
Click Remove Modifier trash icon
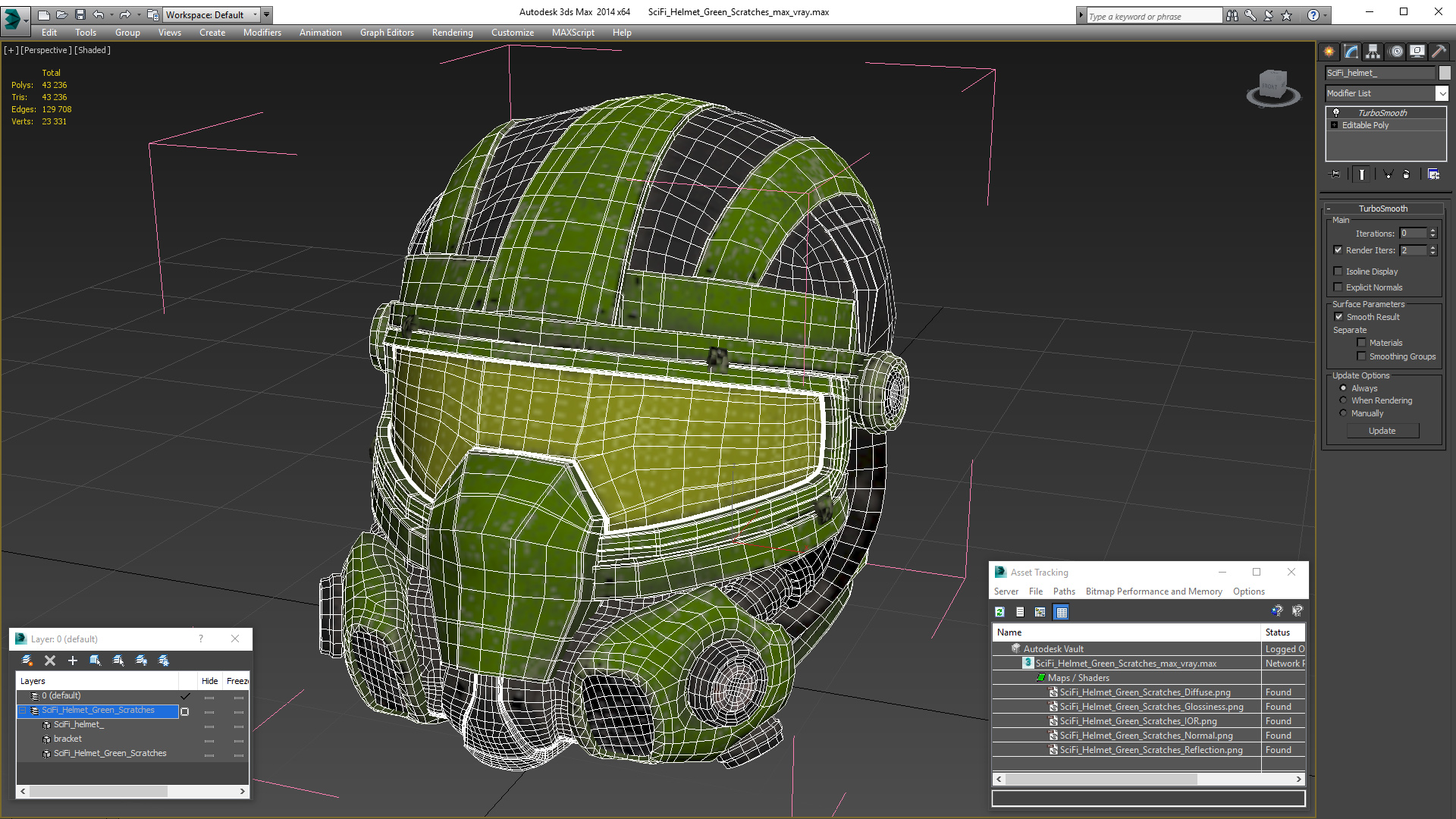(x=1407, y=174)
